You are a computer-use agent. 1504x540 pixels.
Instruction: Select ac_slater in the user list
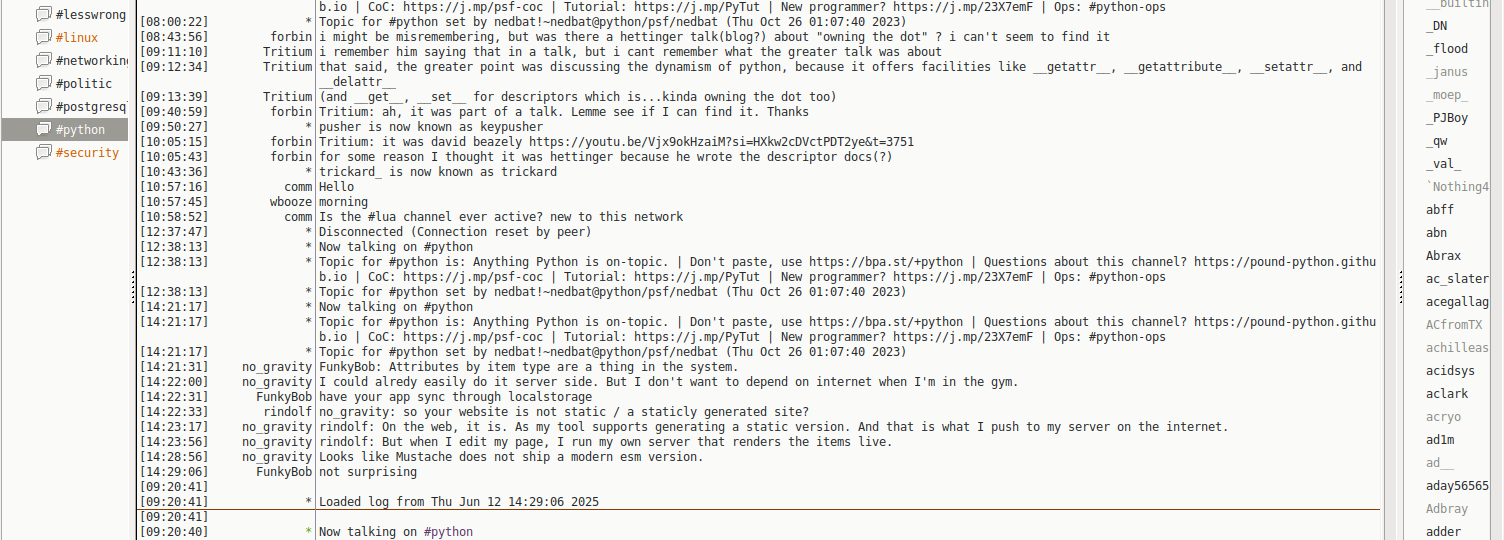coord(1457,279)
